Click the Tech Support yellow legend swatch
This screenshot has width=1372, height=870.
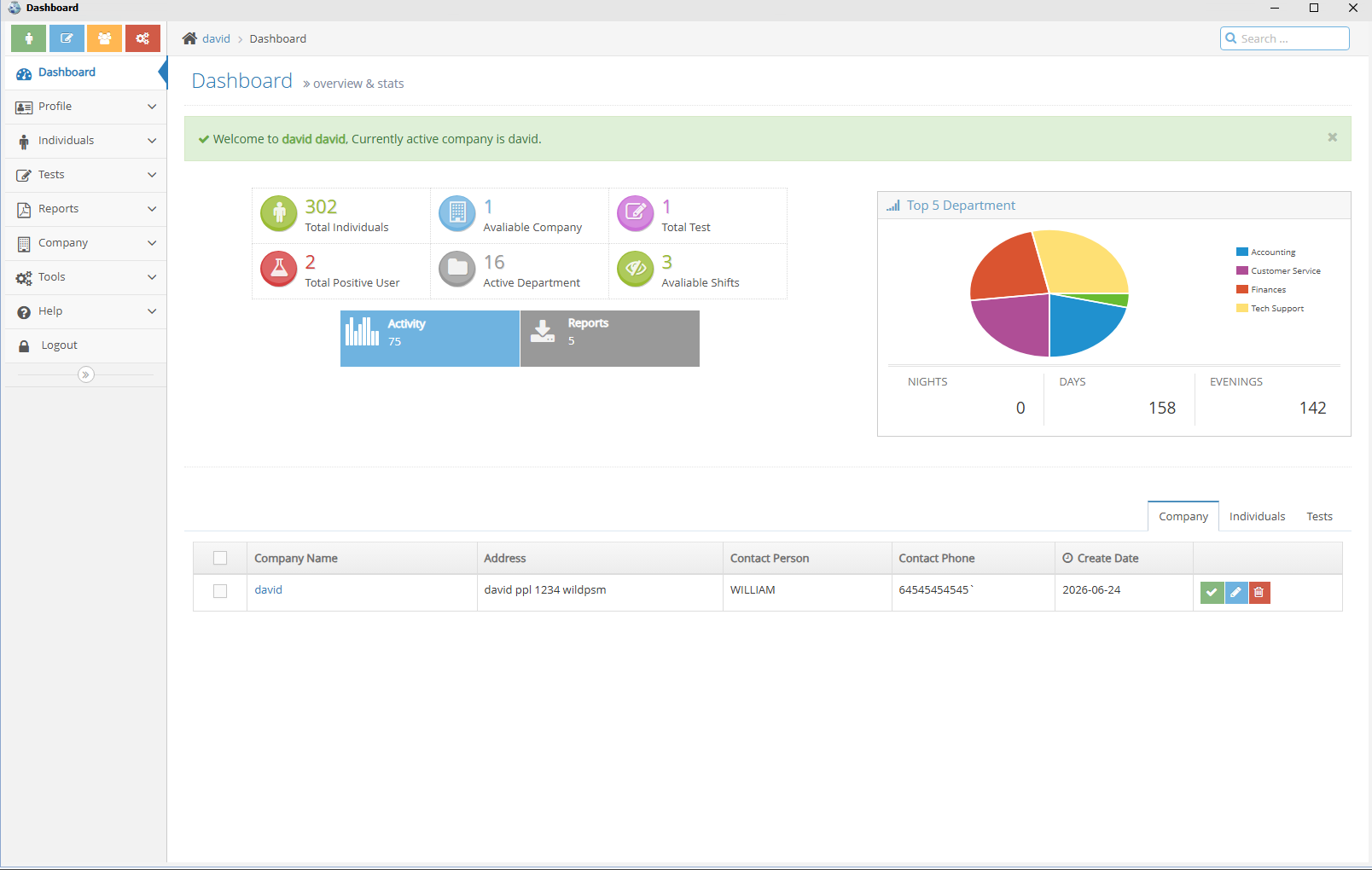pos(1242,308)
